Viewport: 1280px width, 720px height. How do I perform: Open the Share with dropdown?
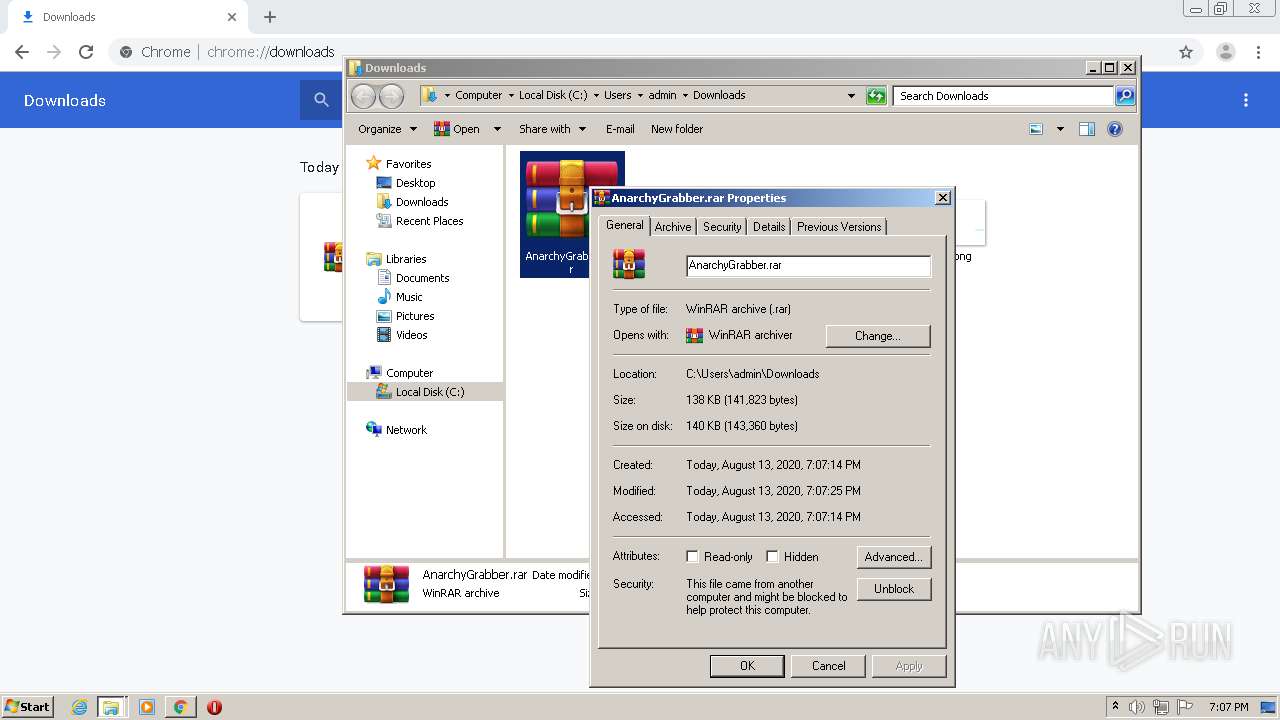tap(552, 129)
